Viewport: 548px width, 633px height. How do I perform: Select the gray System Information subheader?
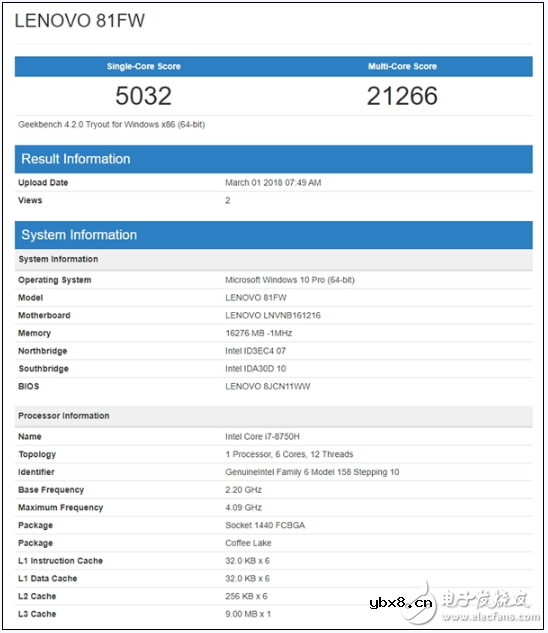[274, 259]
